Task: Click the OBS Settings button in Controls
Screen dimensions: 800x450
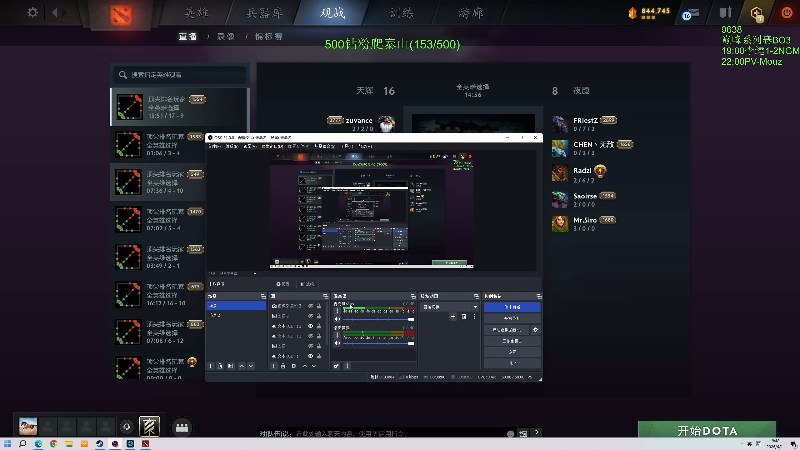Action: (x=512, y=352)
